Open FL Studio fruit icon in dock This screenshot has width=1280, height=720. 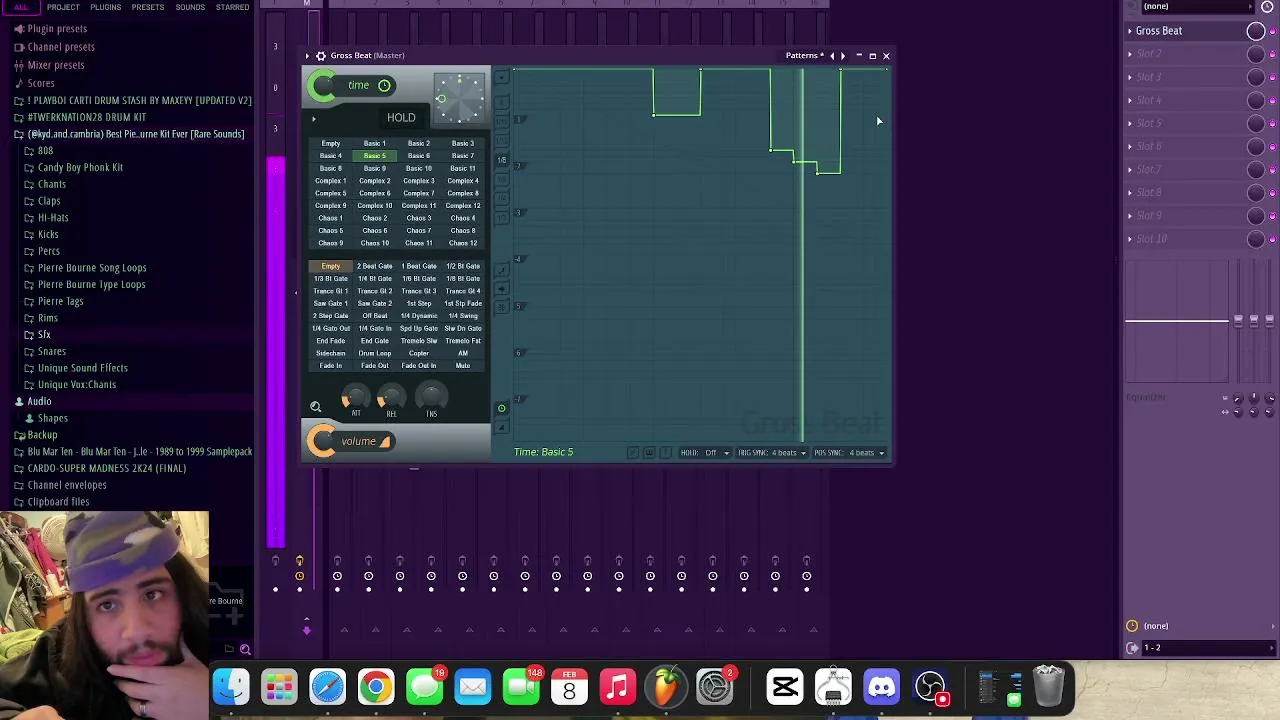pyautogui.click(x=666, y=687)
